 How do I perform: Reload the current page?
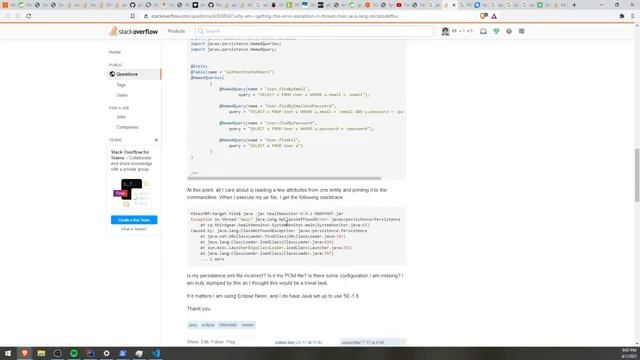(x=29, y=16)
